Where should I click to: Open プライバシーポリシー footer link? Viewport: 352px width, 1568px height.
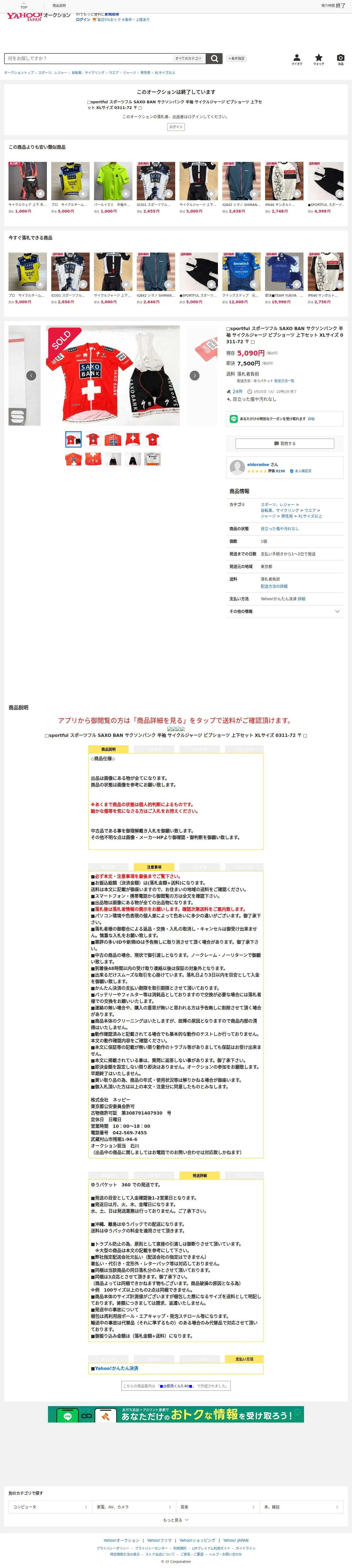(x=113, y=1548)
